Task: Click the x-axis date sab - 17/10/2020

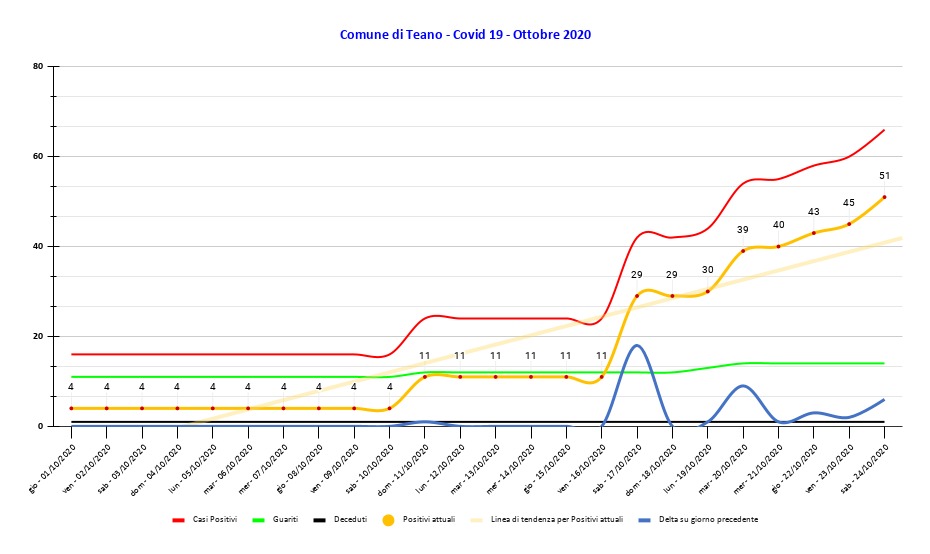Action: point(618,469)
